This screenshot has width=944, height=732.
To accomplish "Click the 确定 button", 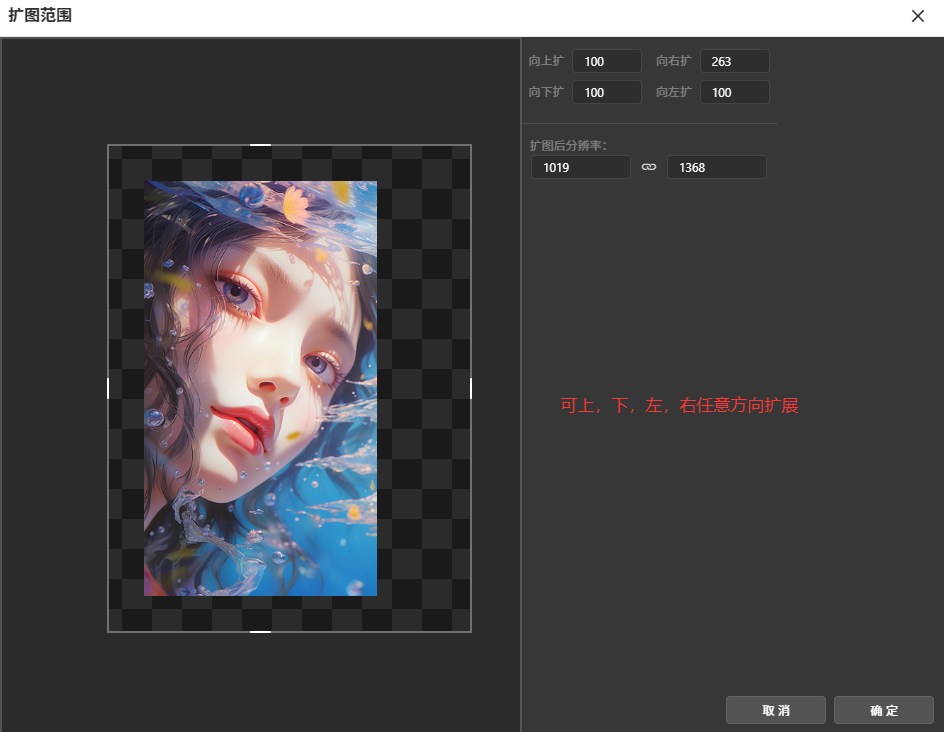I will tap(883, 710).
